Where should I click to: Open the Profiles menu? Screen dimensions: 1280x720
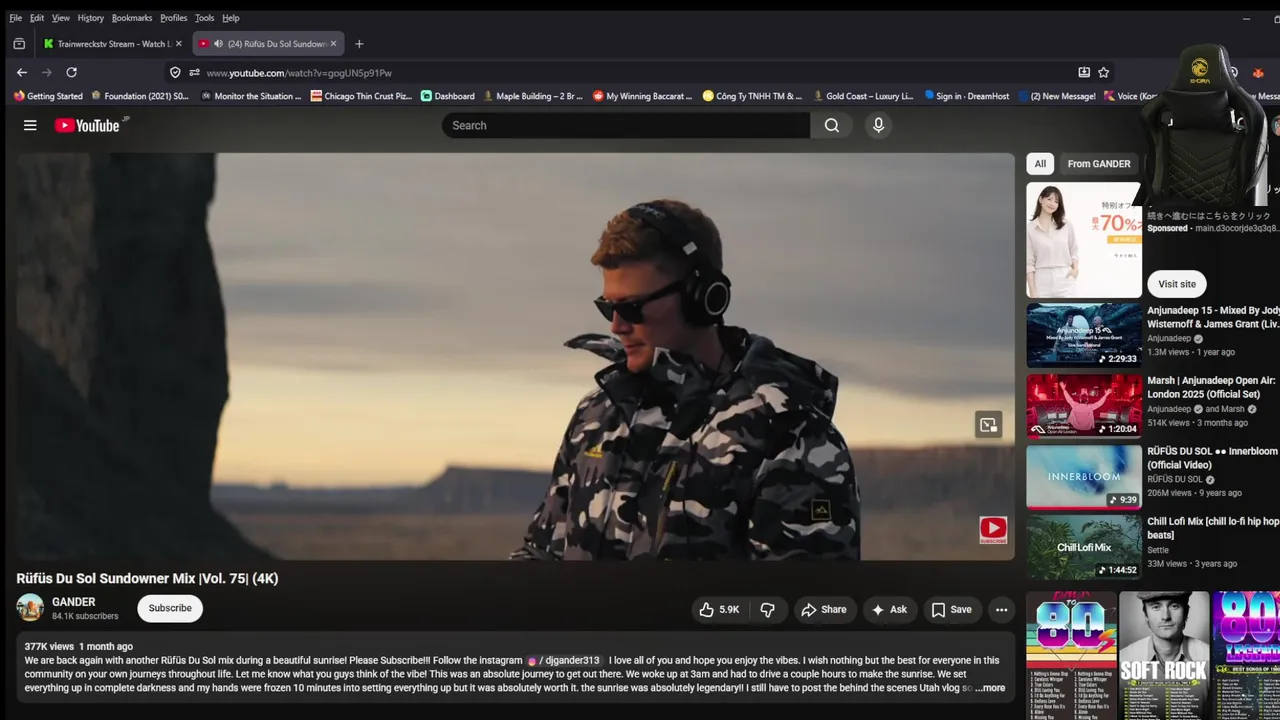click(174, 18)
